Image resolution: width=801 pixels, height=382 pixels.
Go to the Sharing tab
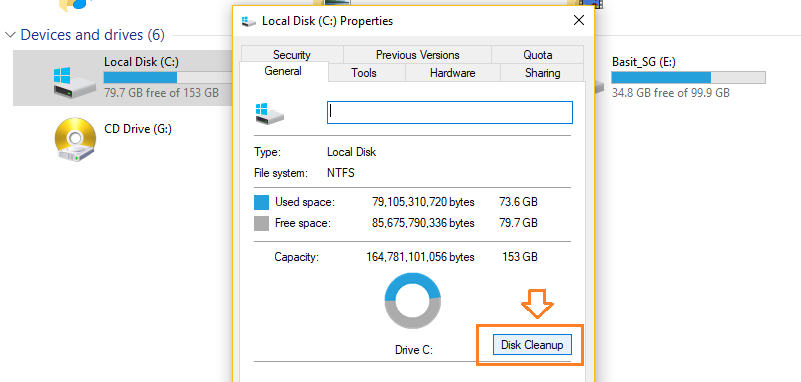pos(543,73)
